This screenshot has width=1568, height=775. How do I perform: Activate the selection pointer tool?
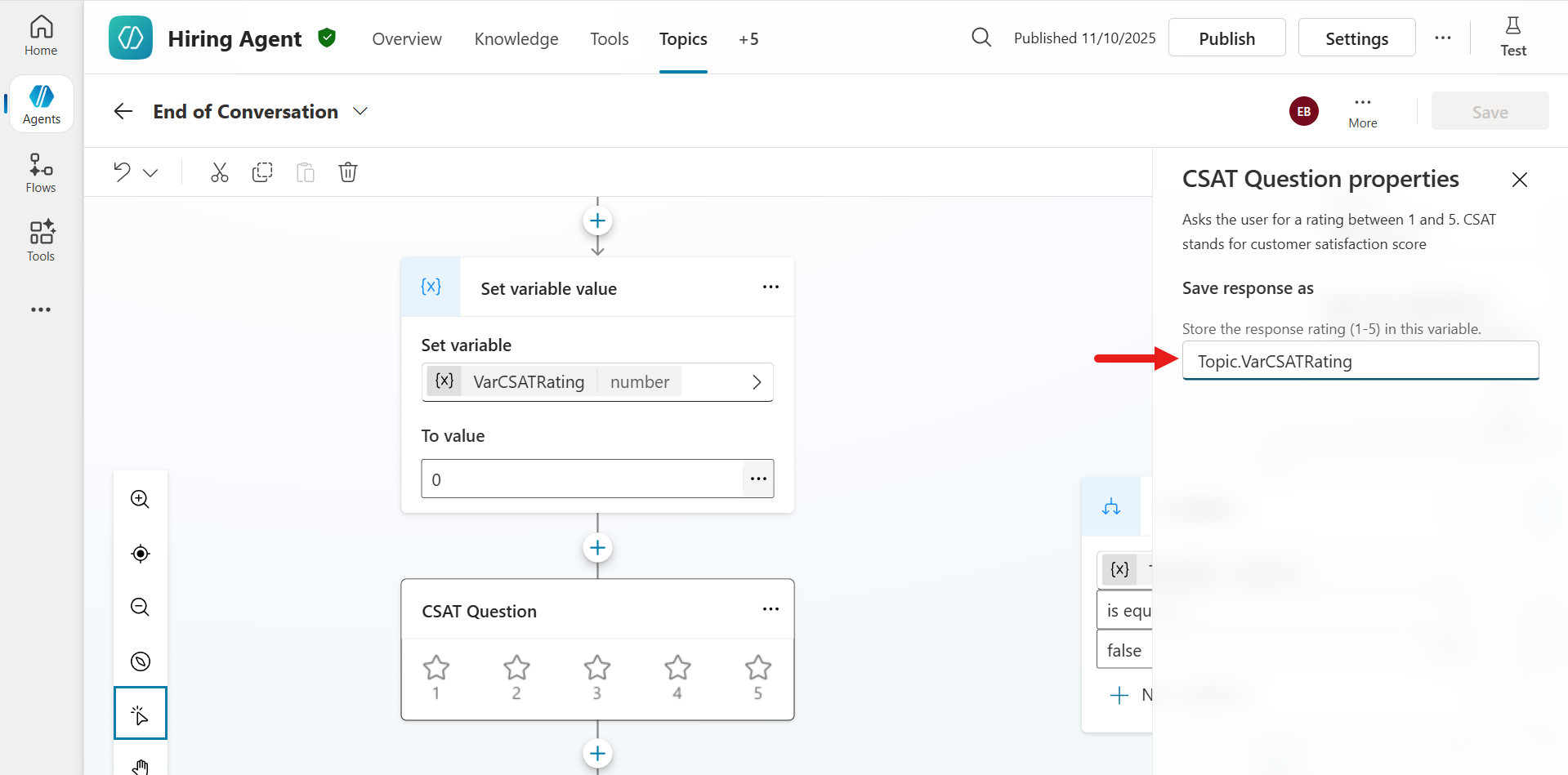tap(141, 713)
